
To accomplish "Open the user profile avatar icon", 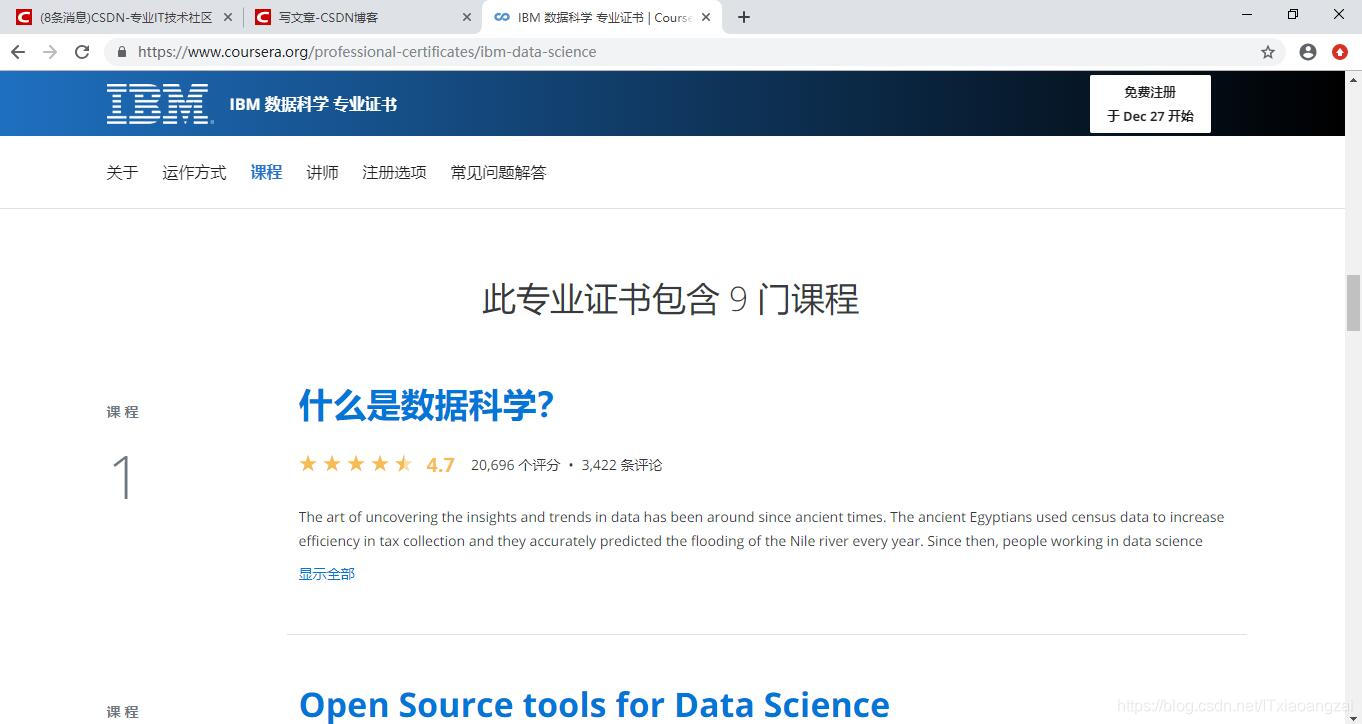I will [x=1308, y=52].
